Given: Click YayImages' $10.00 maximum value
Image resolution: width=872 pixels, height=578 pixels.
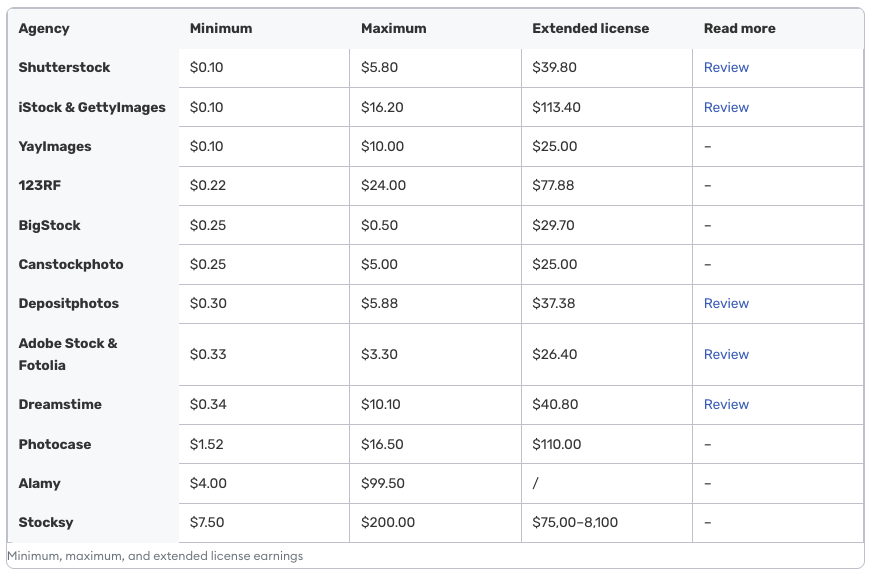Looking at the screenshot, I should coord(382,146).
